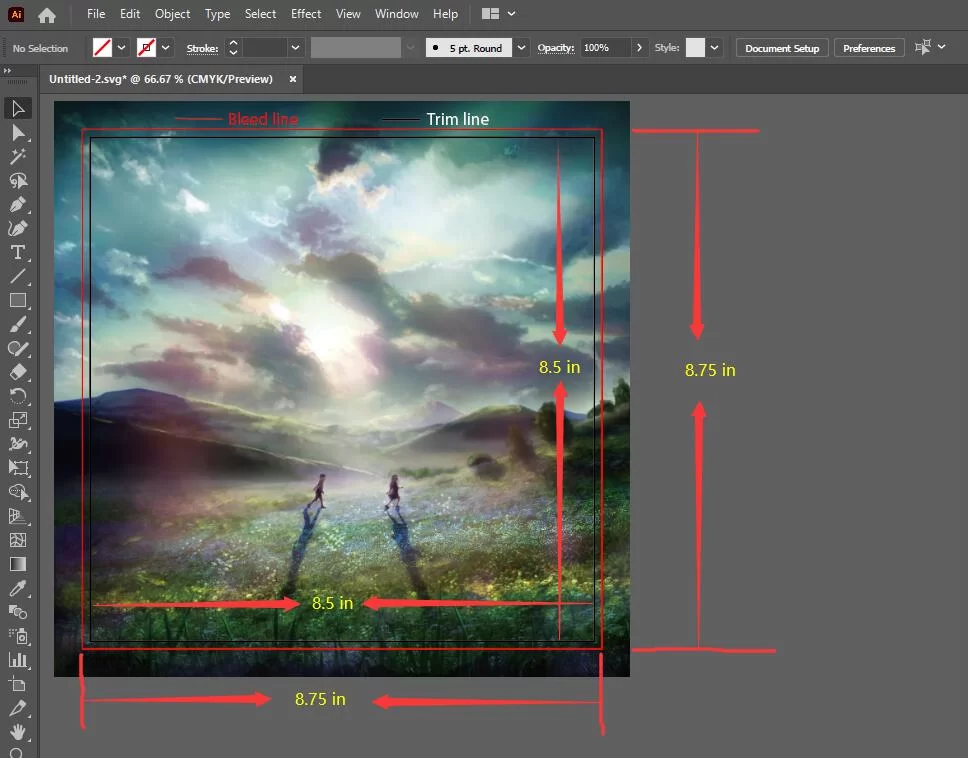Select the Paintbrush tool
The image size is (968, 758).
point(17,324)
